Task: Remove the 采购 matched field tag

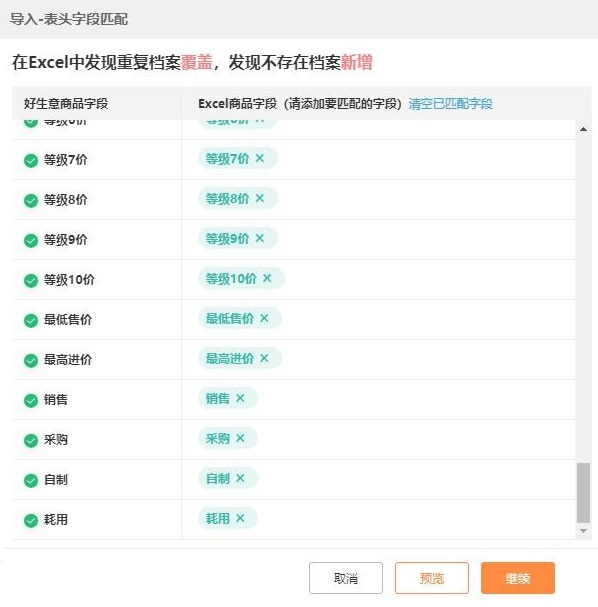Action: (x=240, y=439)
